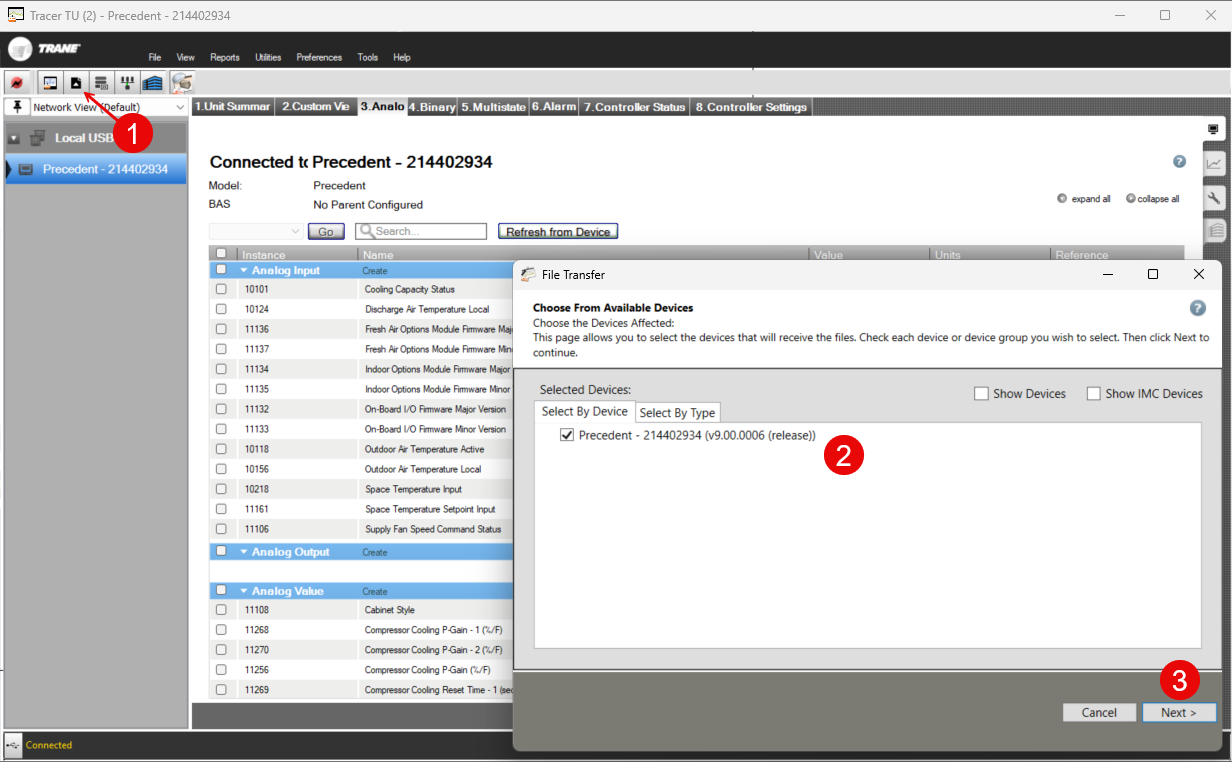The image size is (1232, 762).
Task: Click Create link in Analog Input header
Action: [375, 271]
